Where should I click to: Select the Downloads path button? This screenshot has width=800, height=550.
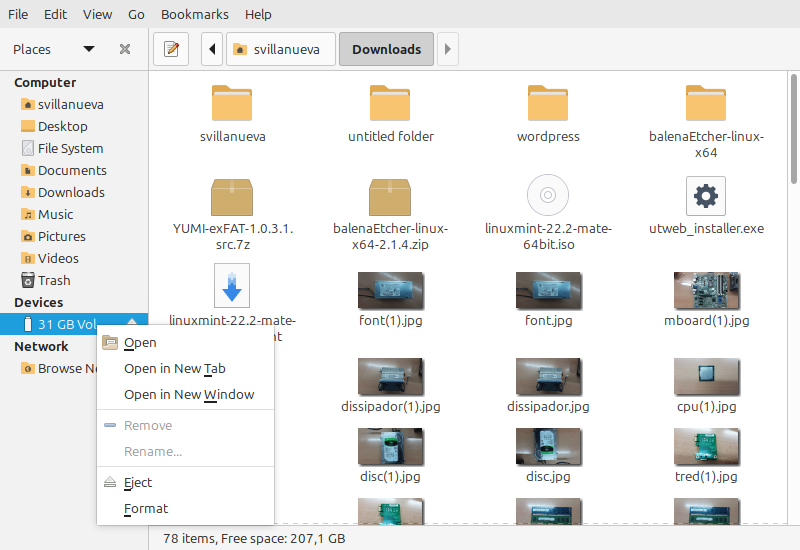pos(386,49)
